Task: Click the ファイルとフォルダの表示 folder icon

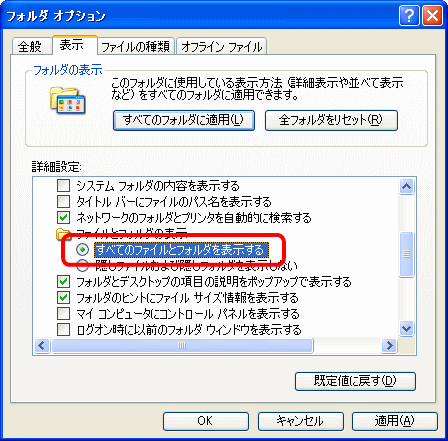Action: click(x=64, y=234)
